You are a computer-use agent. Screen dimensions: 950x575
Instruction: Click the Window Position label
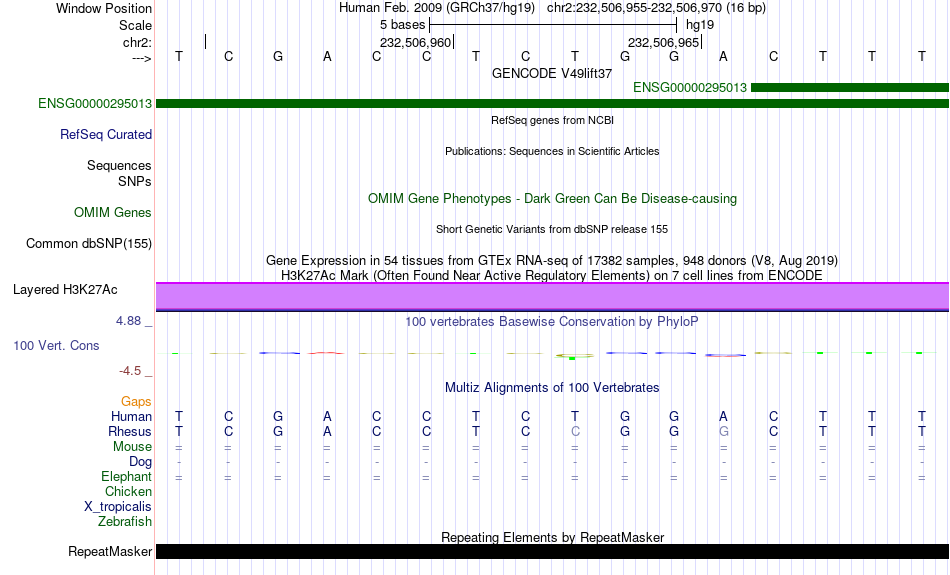click(x=104, y=8)
